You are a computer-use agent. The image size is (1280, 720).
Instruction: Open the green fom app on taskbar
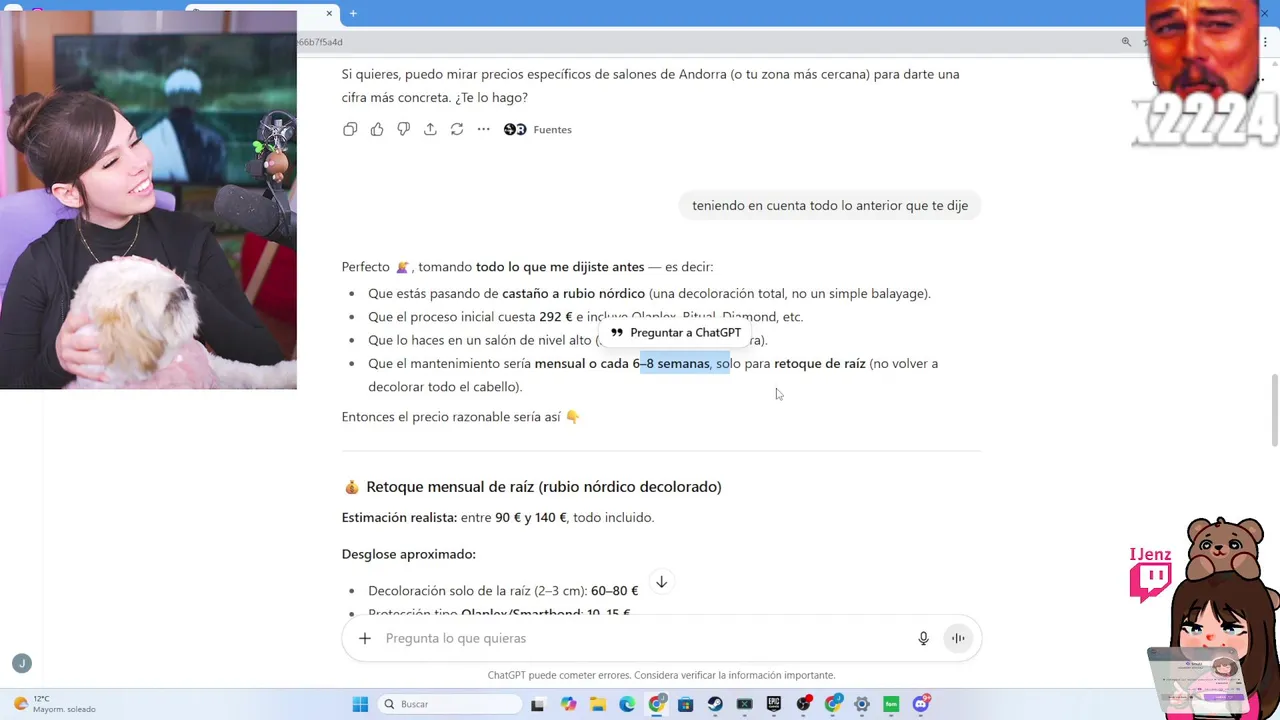pyautogui.click(x=891, y=704)
